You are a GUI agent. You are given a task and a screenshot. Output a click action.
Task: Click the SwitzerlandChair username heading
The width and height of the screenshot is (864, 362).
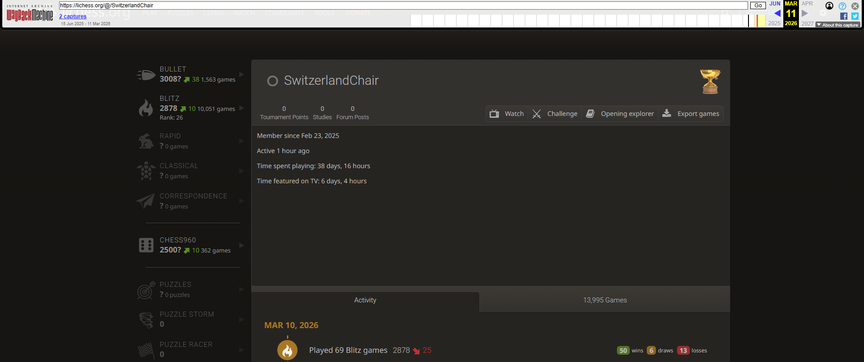pyautogui.click(x=331, y=80)
